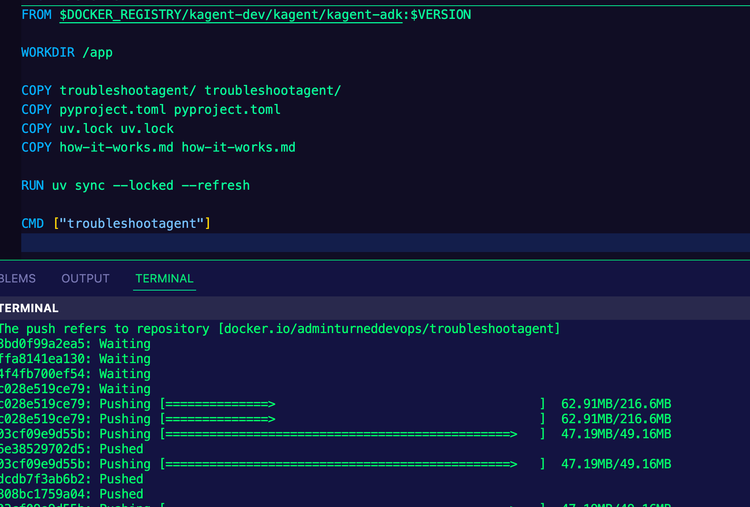Viewport: 750px width, 507px height.
Task: Click the push refers to repository line
Action: [280, 329]
